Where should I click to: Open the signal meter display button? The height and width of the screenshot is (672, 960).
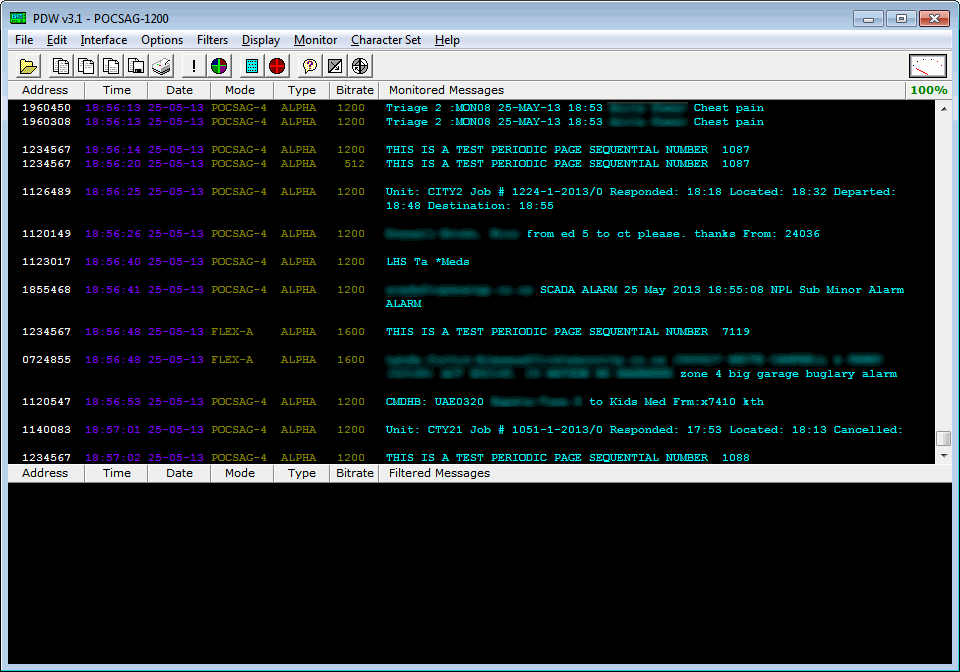(928, 65)
